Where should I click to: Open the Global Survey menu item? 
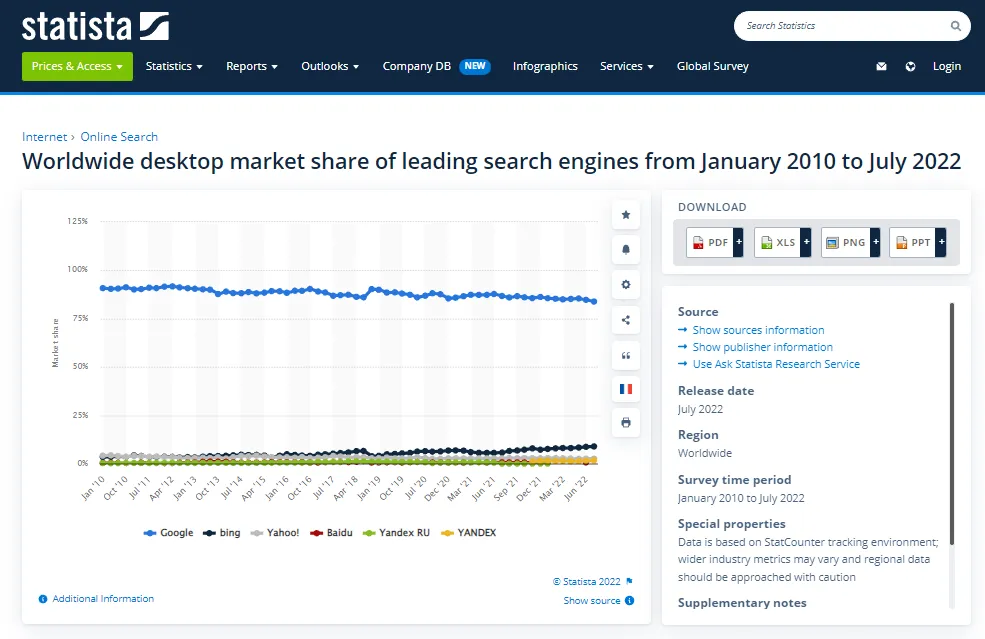click(713, 67)
